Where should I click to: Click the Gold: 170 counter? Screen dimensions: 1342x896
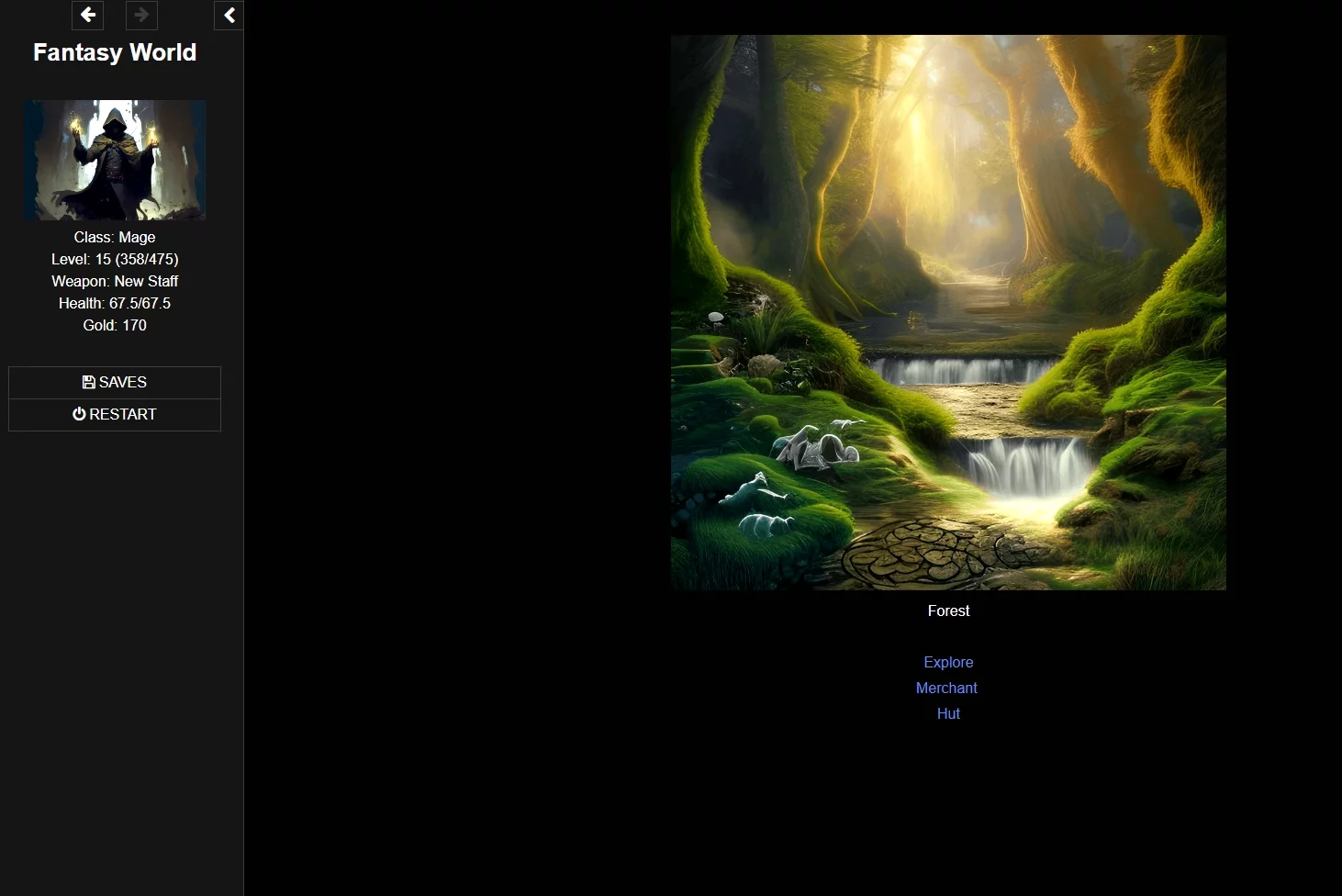coord(115,326)
